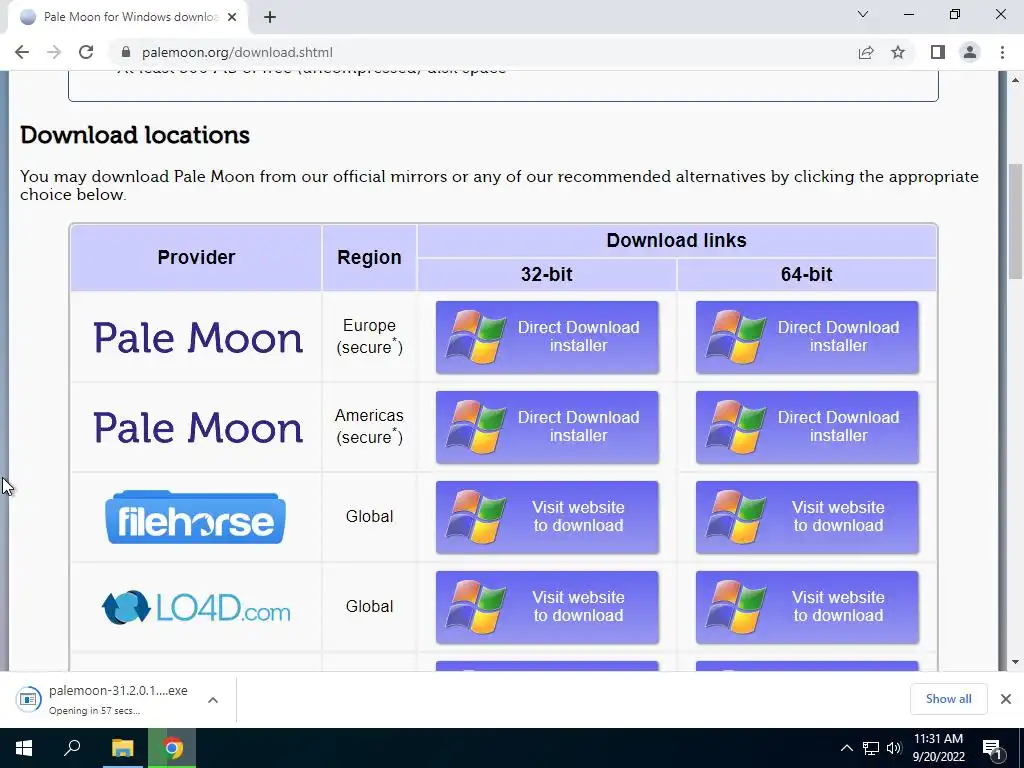Download 32-bit installer from Americas mirror
The height and width of the screenshot is (768, 1024).
click(x=547, y=427)
